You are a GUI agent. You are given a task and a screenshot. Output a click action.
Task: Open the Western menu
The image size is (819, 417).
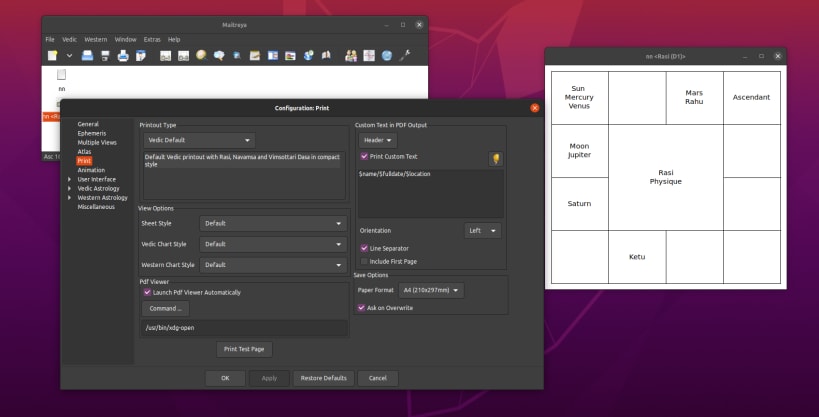96,39
